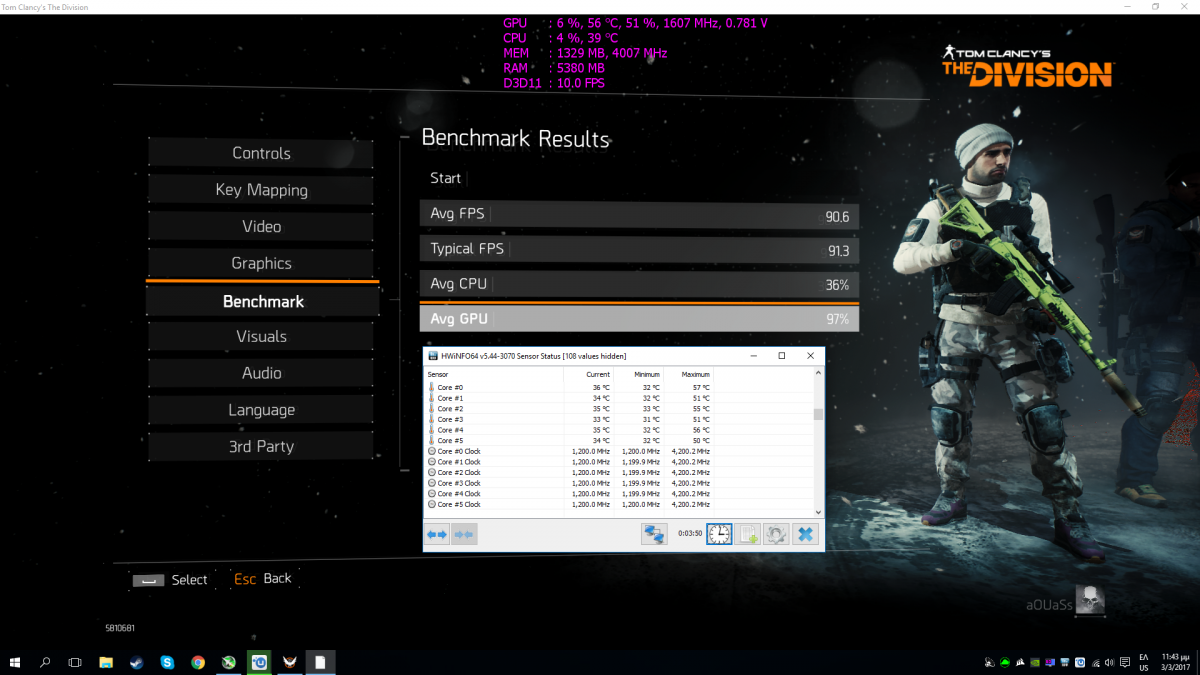This screenshot has width=1200, height=675.
Task: Select the Core #3 Clock row label
Action: point(459,483)
